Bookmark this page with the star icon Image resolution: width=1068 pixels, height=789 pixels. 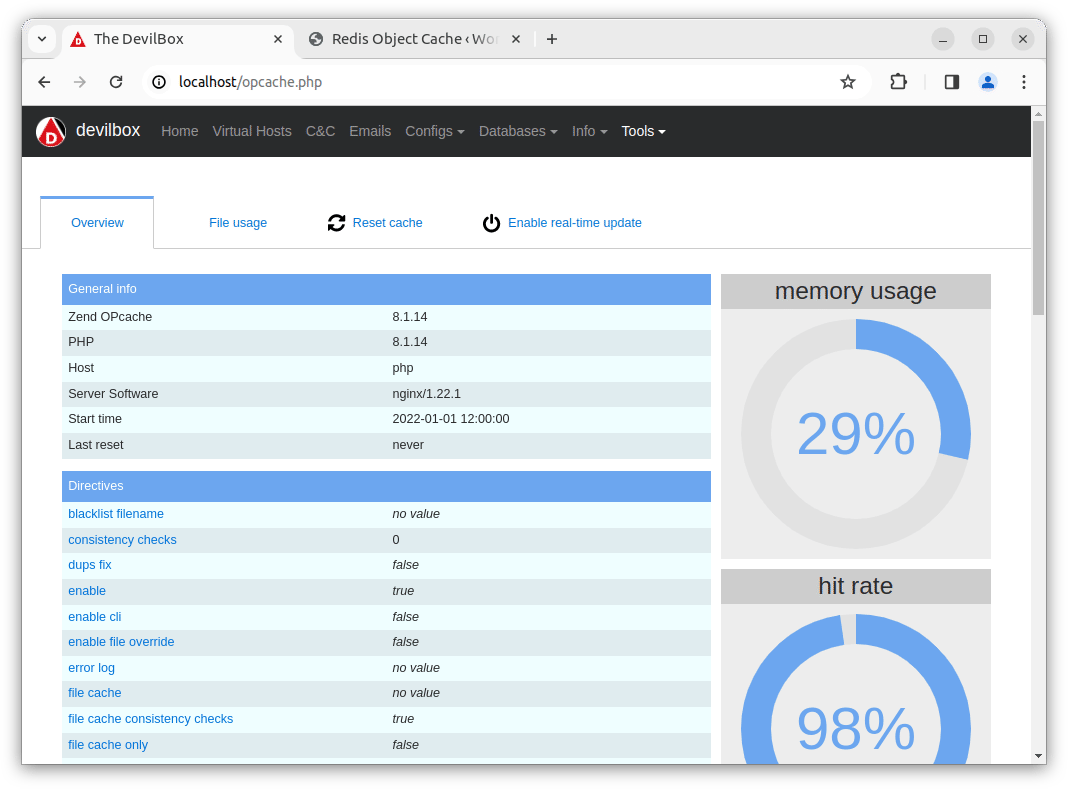click(x=848, y=82)
